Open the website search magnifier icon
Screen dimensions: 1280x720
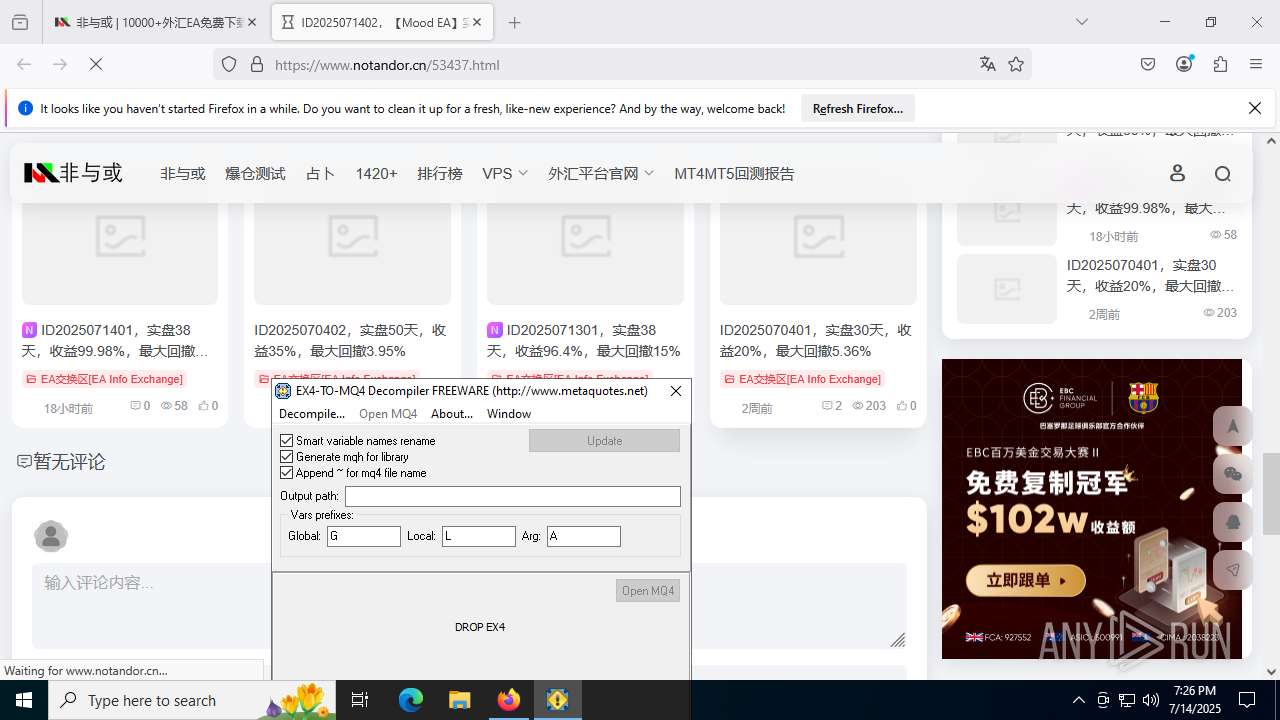click(x=1222, y=173)
